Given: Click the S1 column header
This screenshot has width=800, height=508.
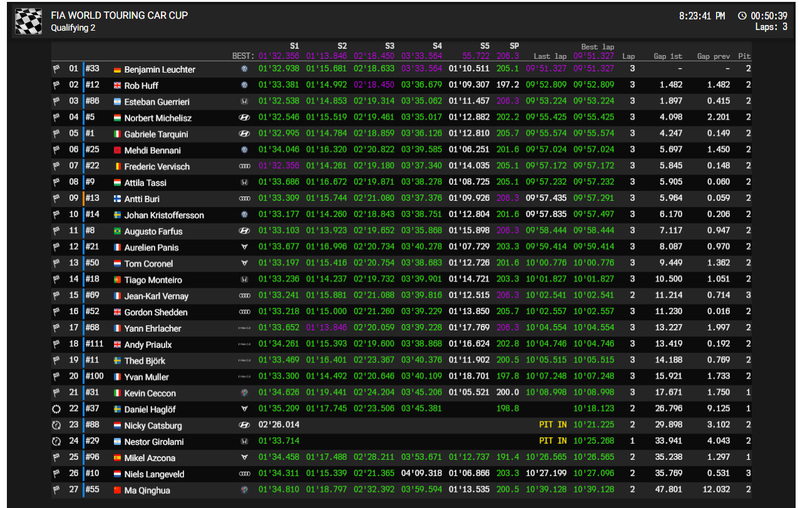Looking at the screenshot, I should (294, 46).
